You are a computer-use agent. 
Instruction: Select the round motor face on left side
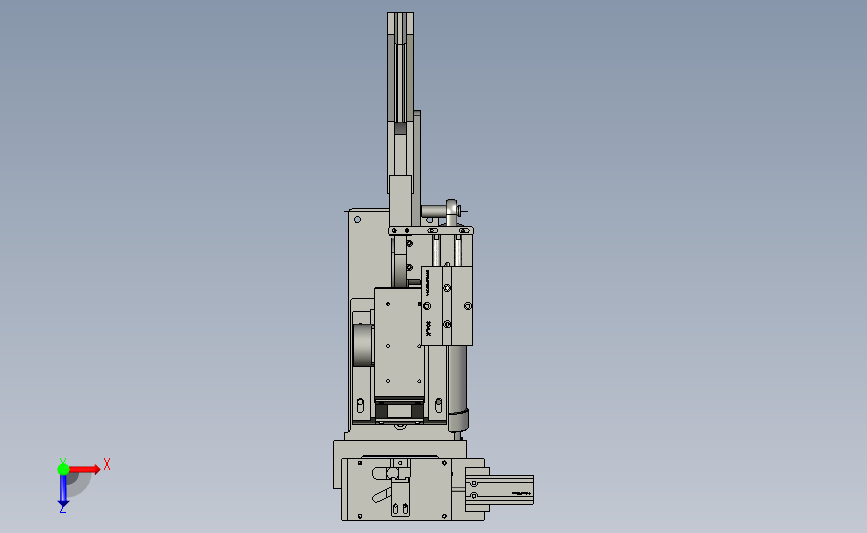pyautogui.click(x=363, y=344)
